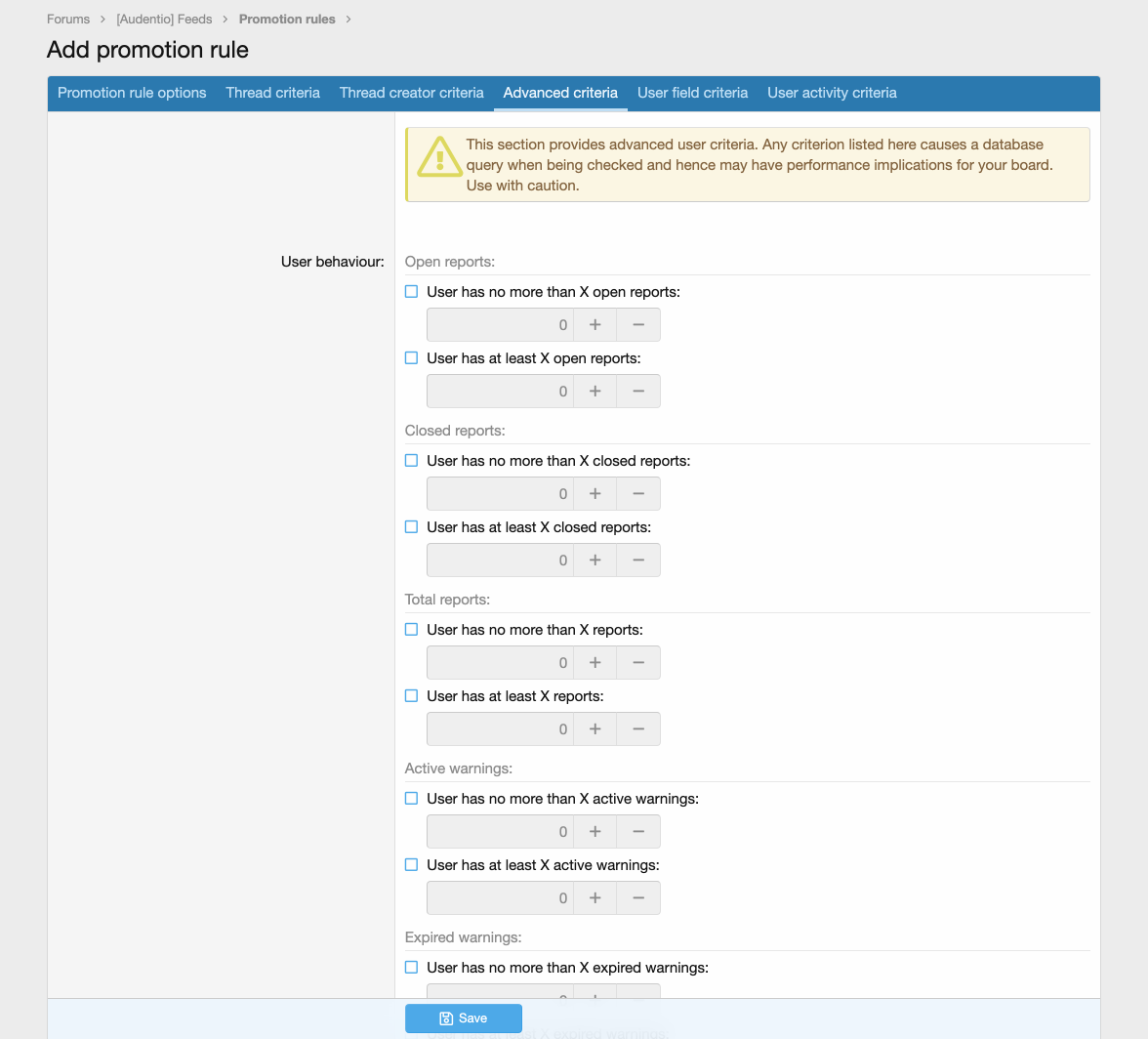Screen dimensions: 1148x1039
Task: Click minus for 'at least X closed reports'
Action: pyautogui.click(x=638, y=561)
